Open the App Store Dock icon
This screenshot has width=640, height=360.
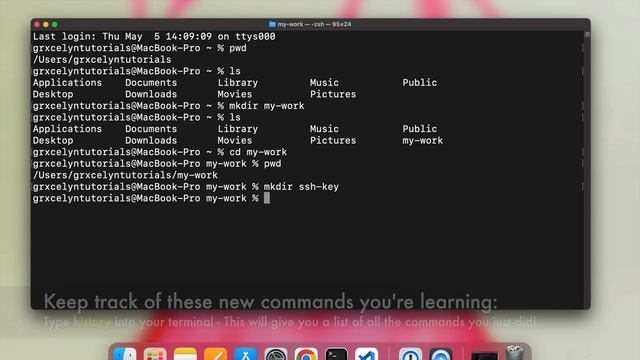pyautogui.click(x=246, y=354)
